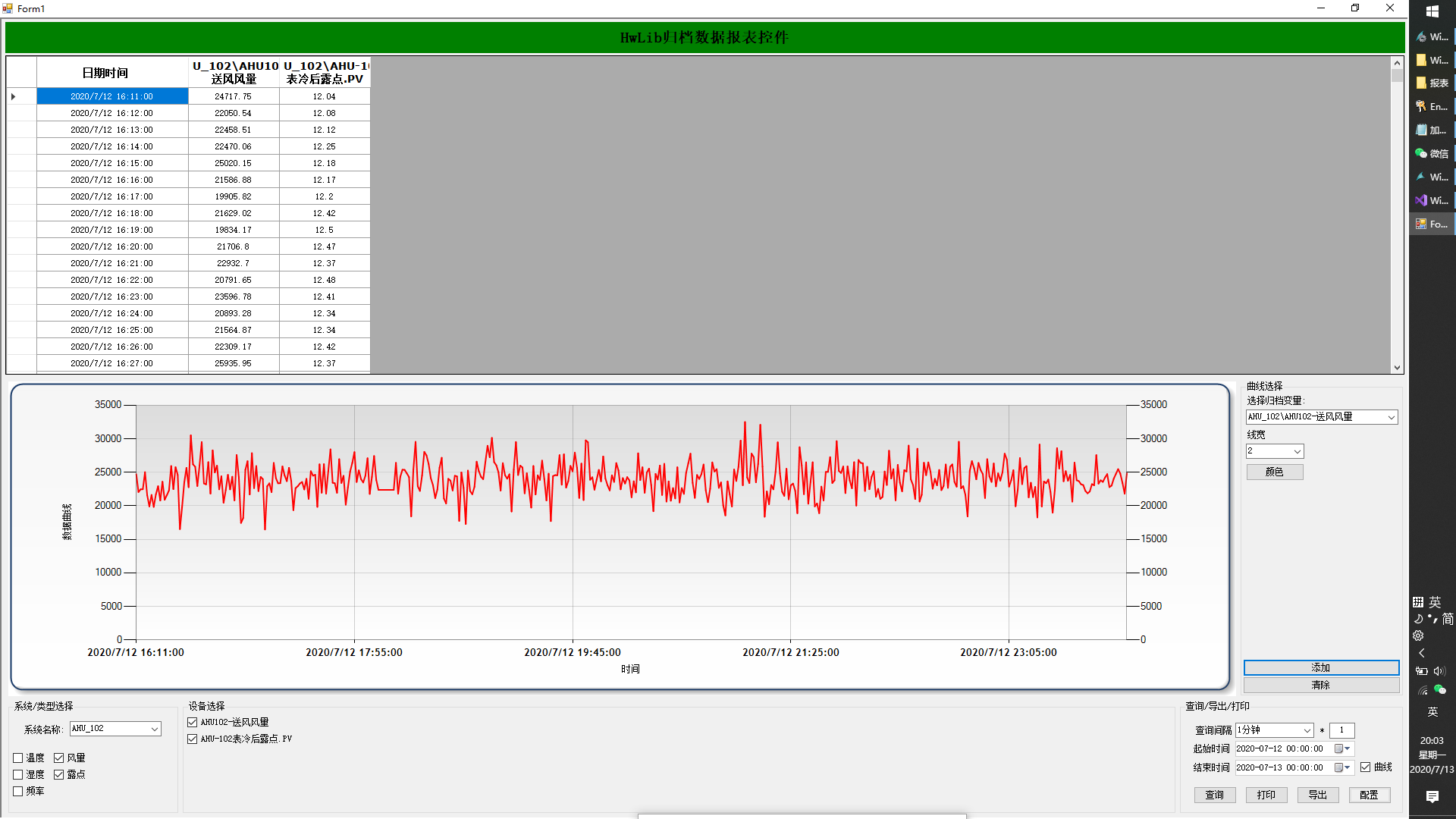Uncheck AHU102-送风风量 device checkbox
This screenshot has width=1456, height=819.
[x=193, y=723]
